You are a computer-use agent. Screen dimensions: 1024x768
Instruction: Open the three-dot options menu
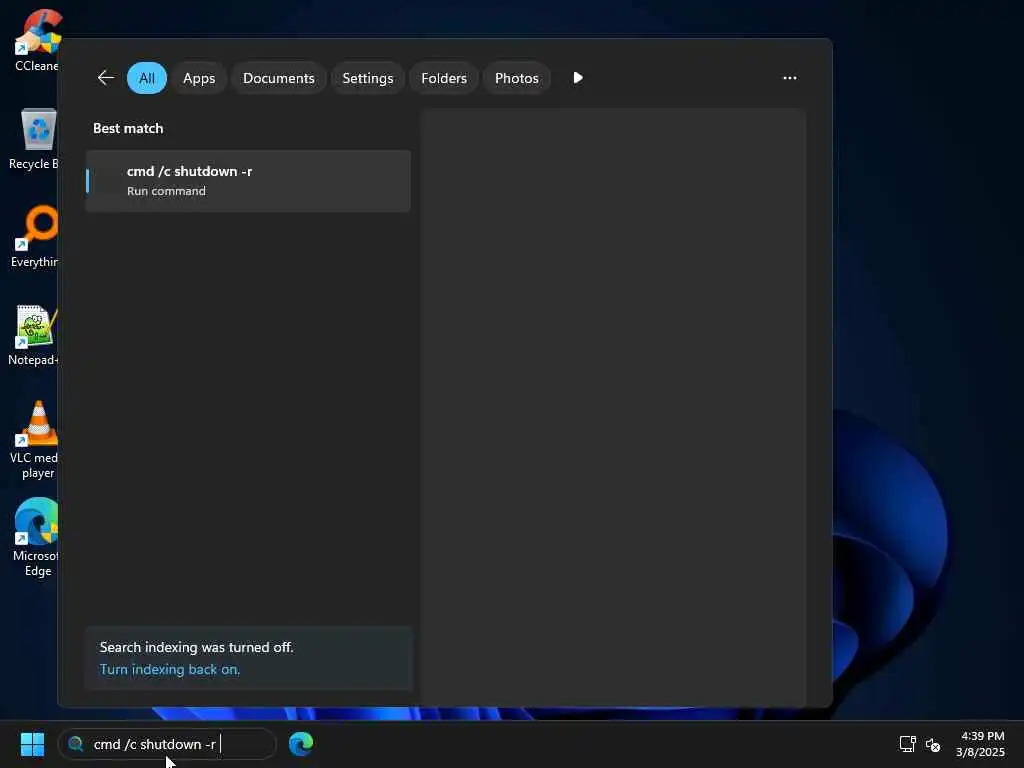790,78
